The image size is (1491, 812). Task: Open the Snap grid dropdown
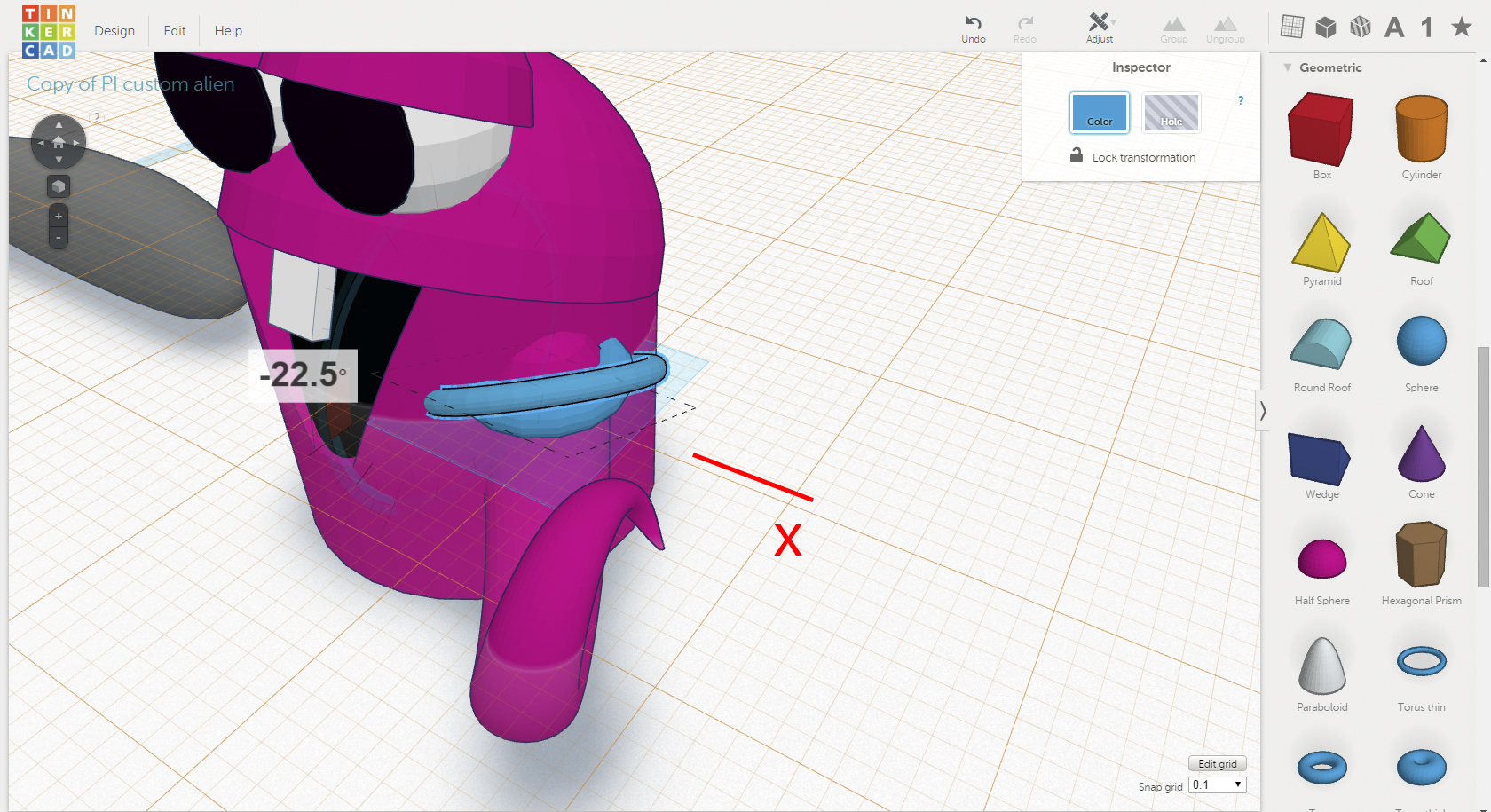click(x=1218, y=785)
